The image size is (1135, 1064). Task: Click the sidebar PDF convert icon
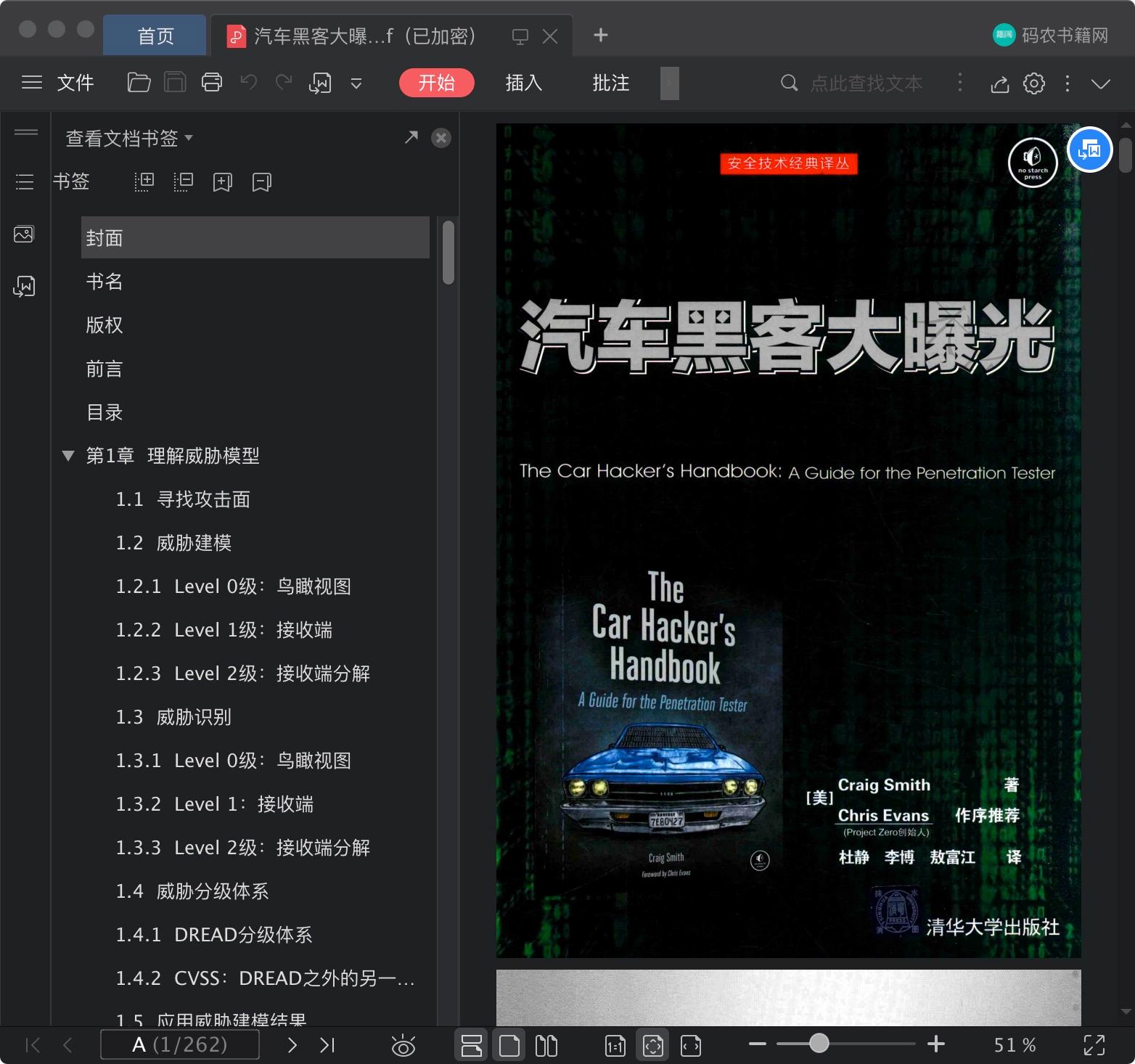pos(24,286)
